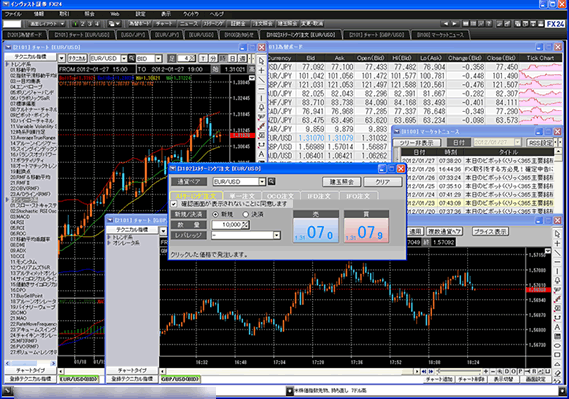Viewport: 569px width, 399px height.
Task: Click クリア button in order window
Action: (x=382, y=182)
